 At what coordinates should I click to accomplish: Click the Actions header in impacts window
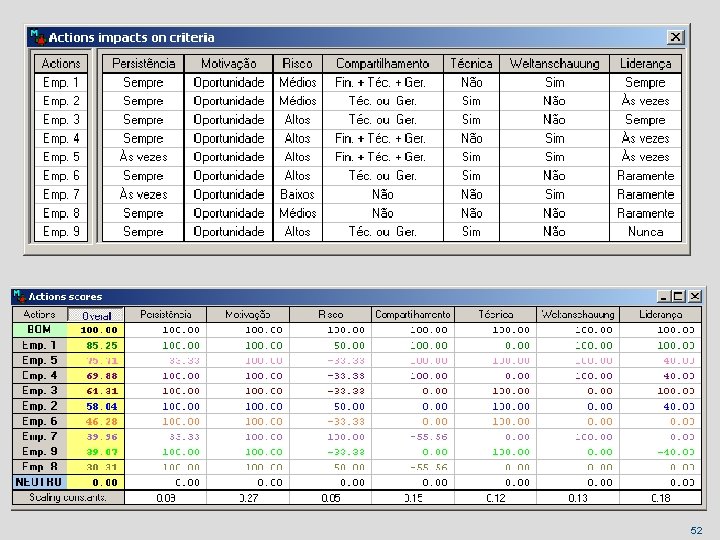61,63
